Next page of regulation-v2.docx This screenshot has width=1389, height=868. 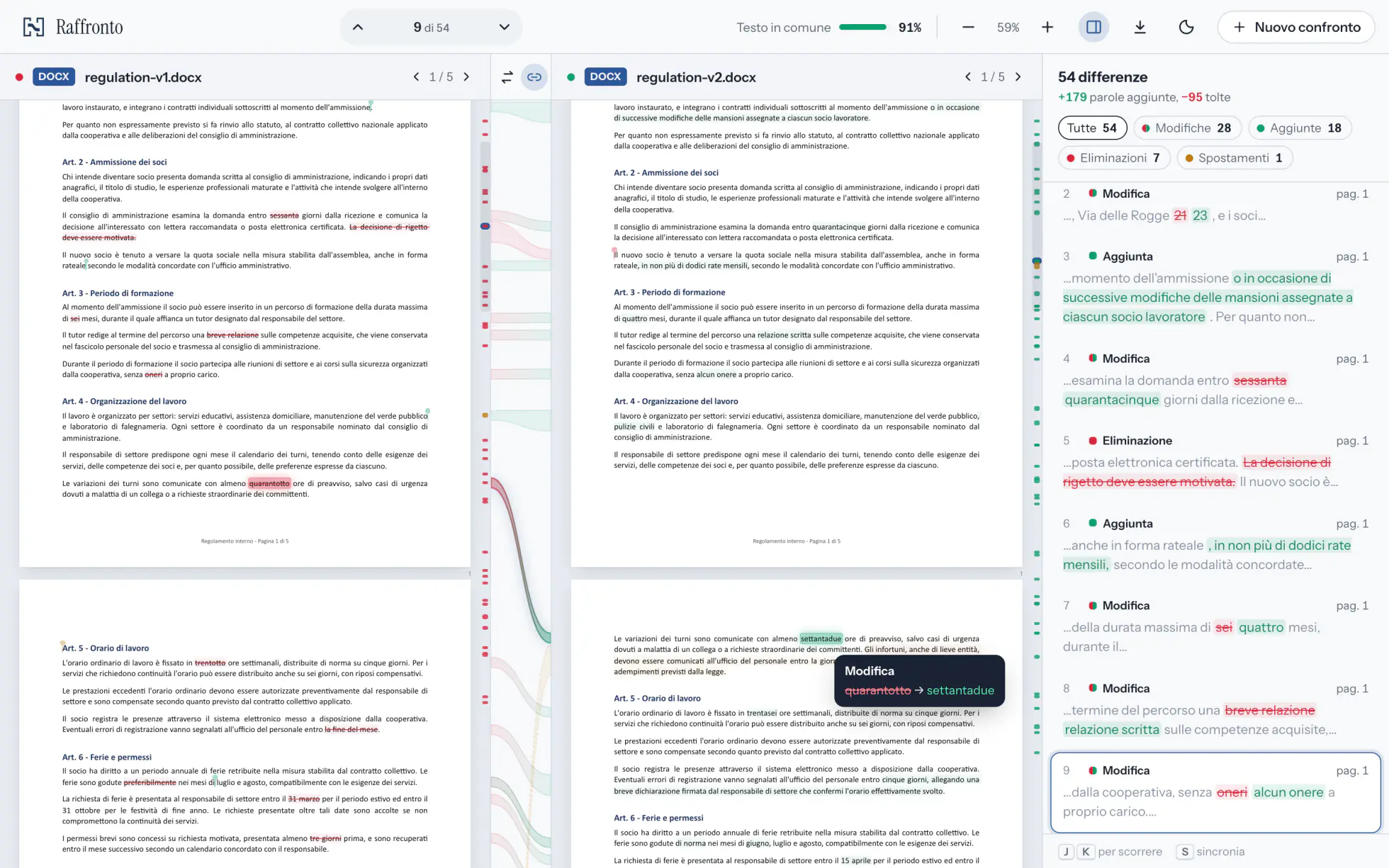click(1018, 77)
